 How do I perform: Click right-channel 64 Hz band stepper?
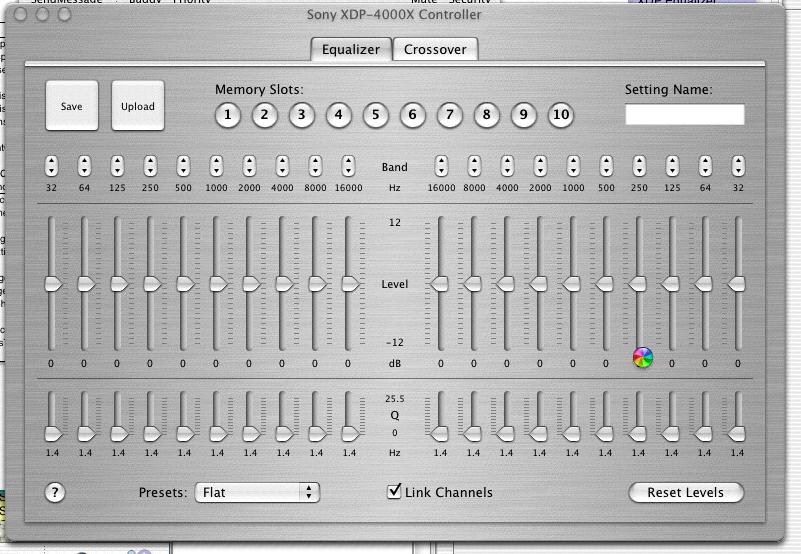point(705,166)
